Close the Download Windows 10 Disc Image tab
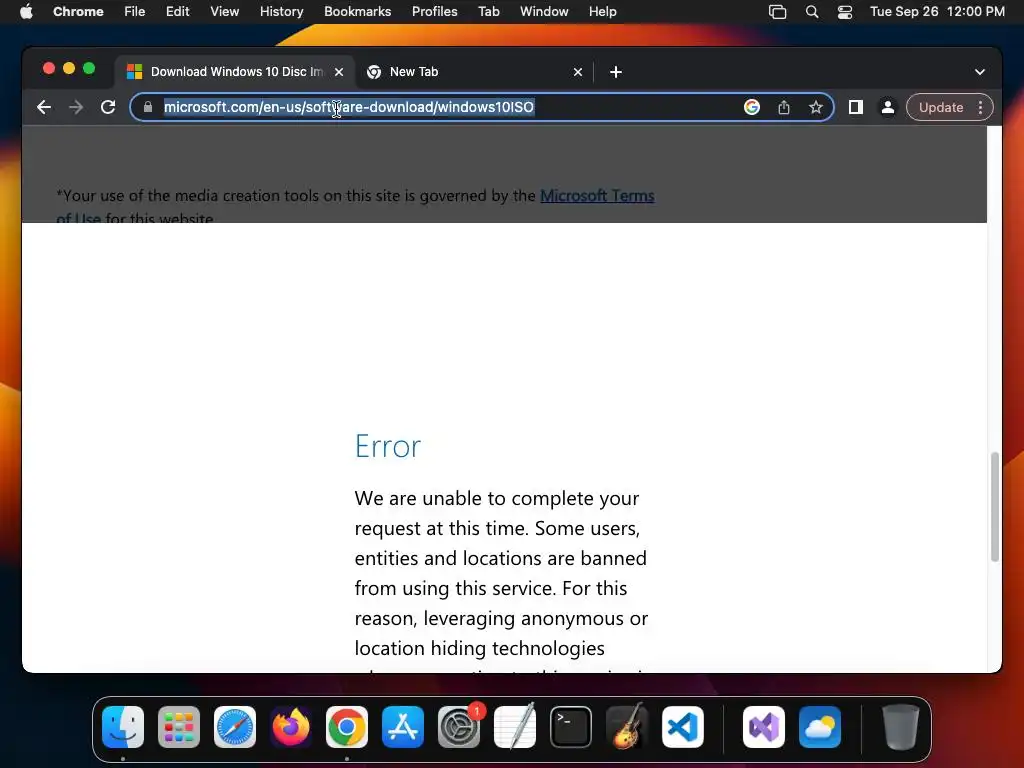The width and height of the screenshot is (1024, 768). 339,72
